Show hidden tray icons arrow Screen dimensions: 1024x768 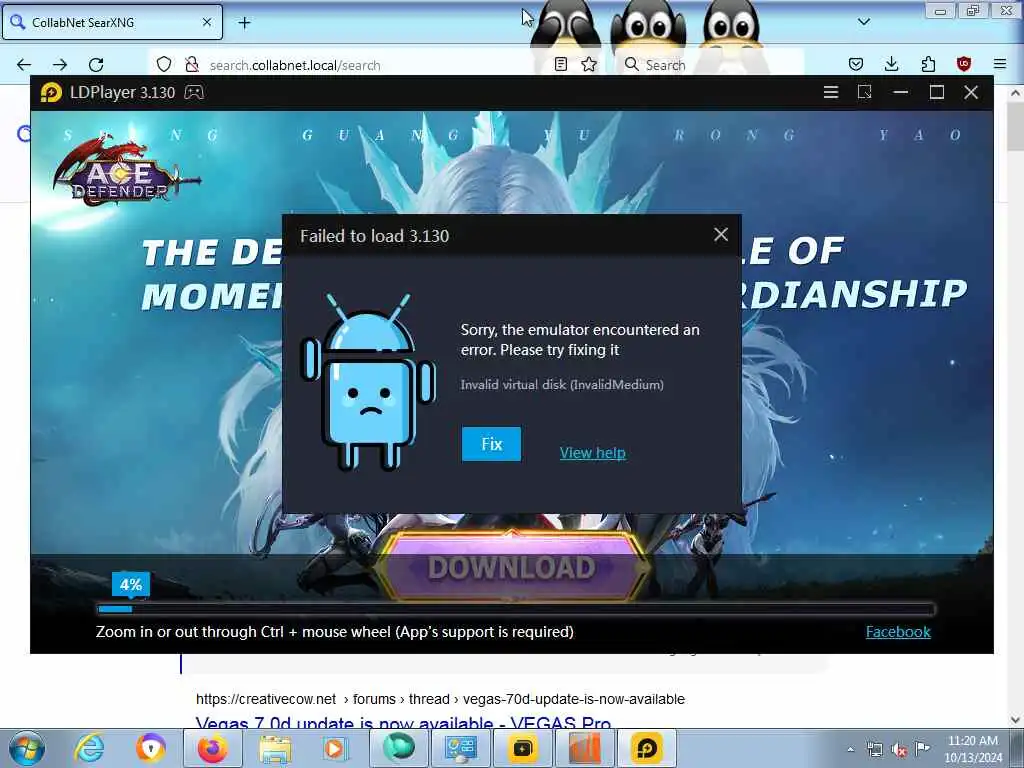(850, 749)
